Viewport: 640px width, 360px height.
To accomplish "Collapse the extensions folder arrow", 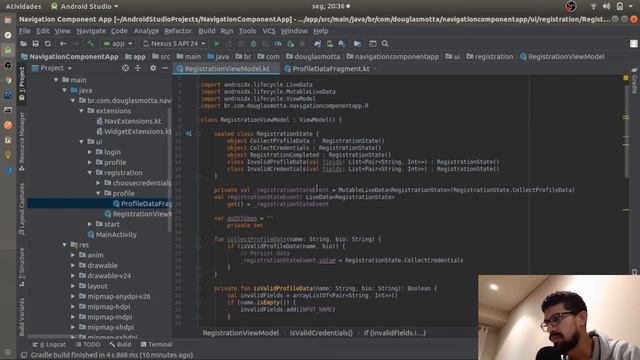I will [82, 111].
